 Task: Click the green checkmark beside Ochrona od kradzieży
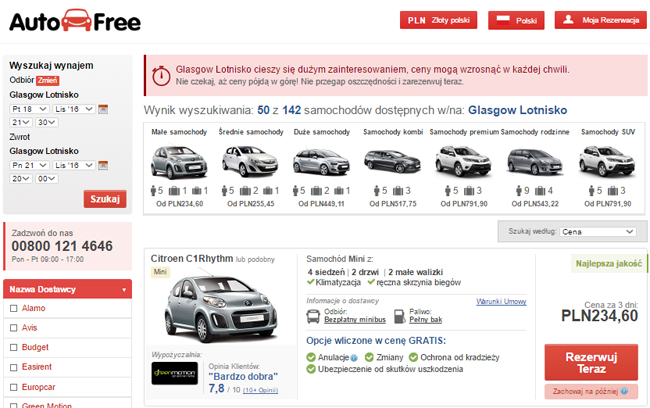pos(413,357)
